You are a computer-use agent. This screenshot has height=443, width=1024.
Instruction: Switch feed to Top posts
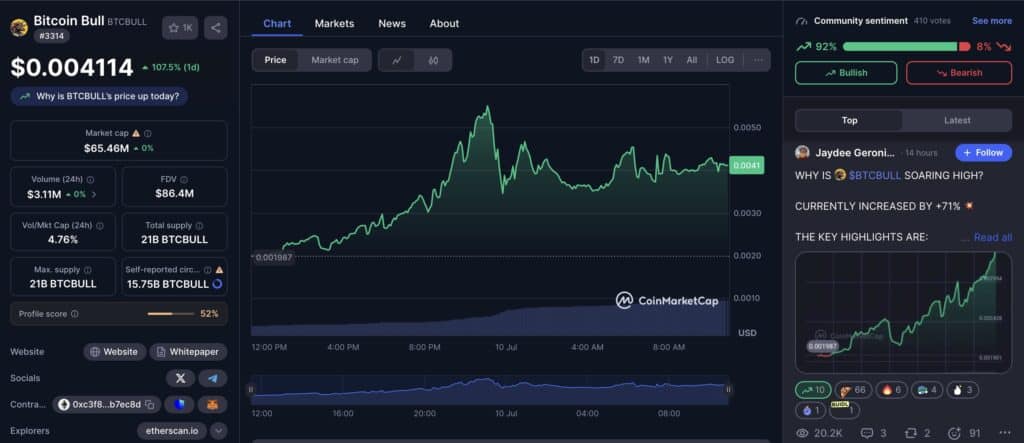[x=849, y=120]
